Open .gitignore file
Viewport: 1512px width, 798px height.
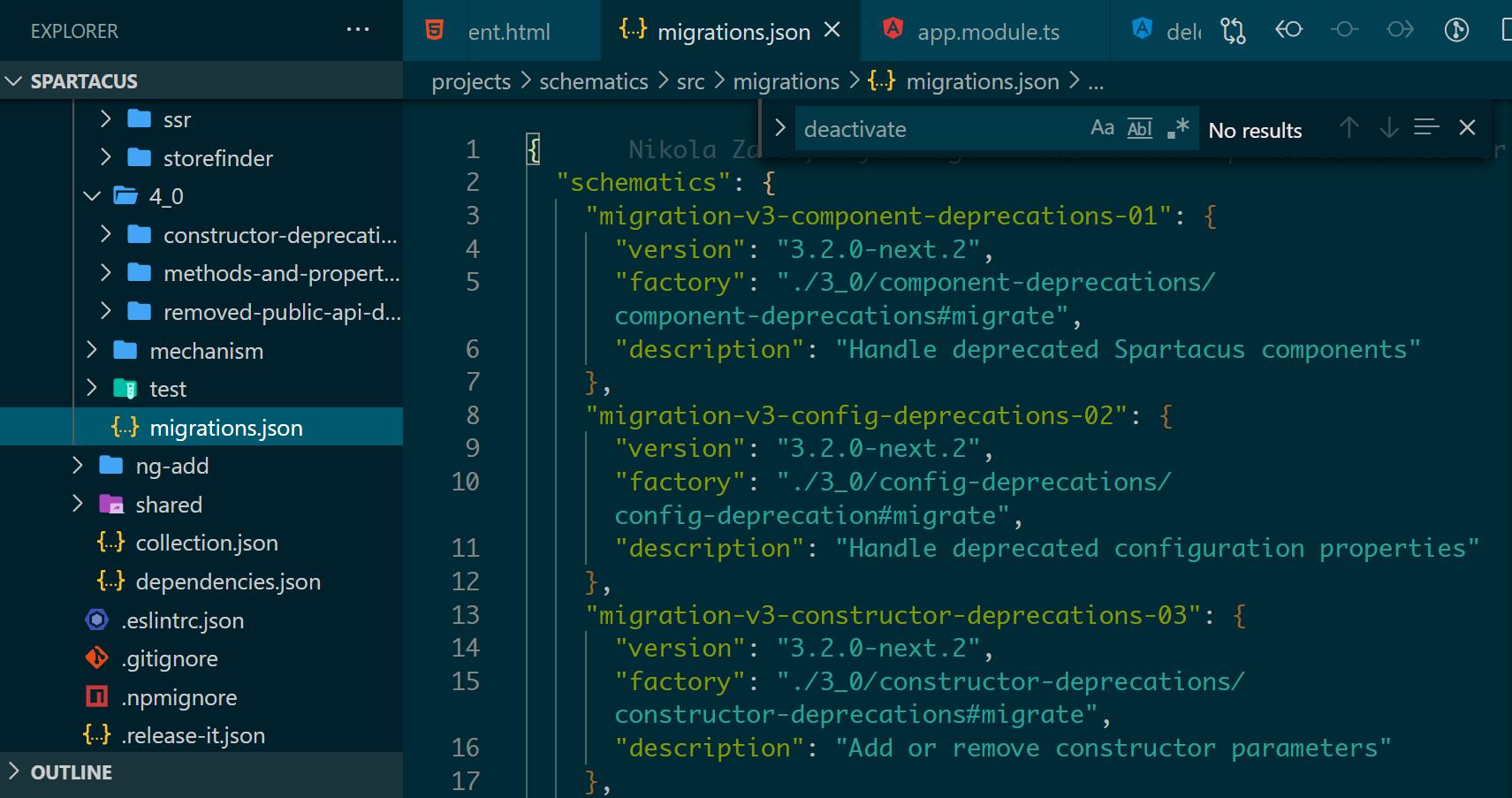point(170,658)
